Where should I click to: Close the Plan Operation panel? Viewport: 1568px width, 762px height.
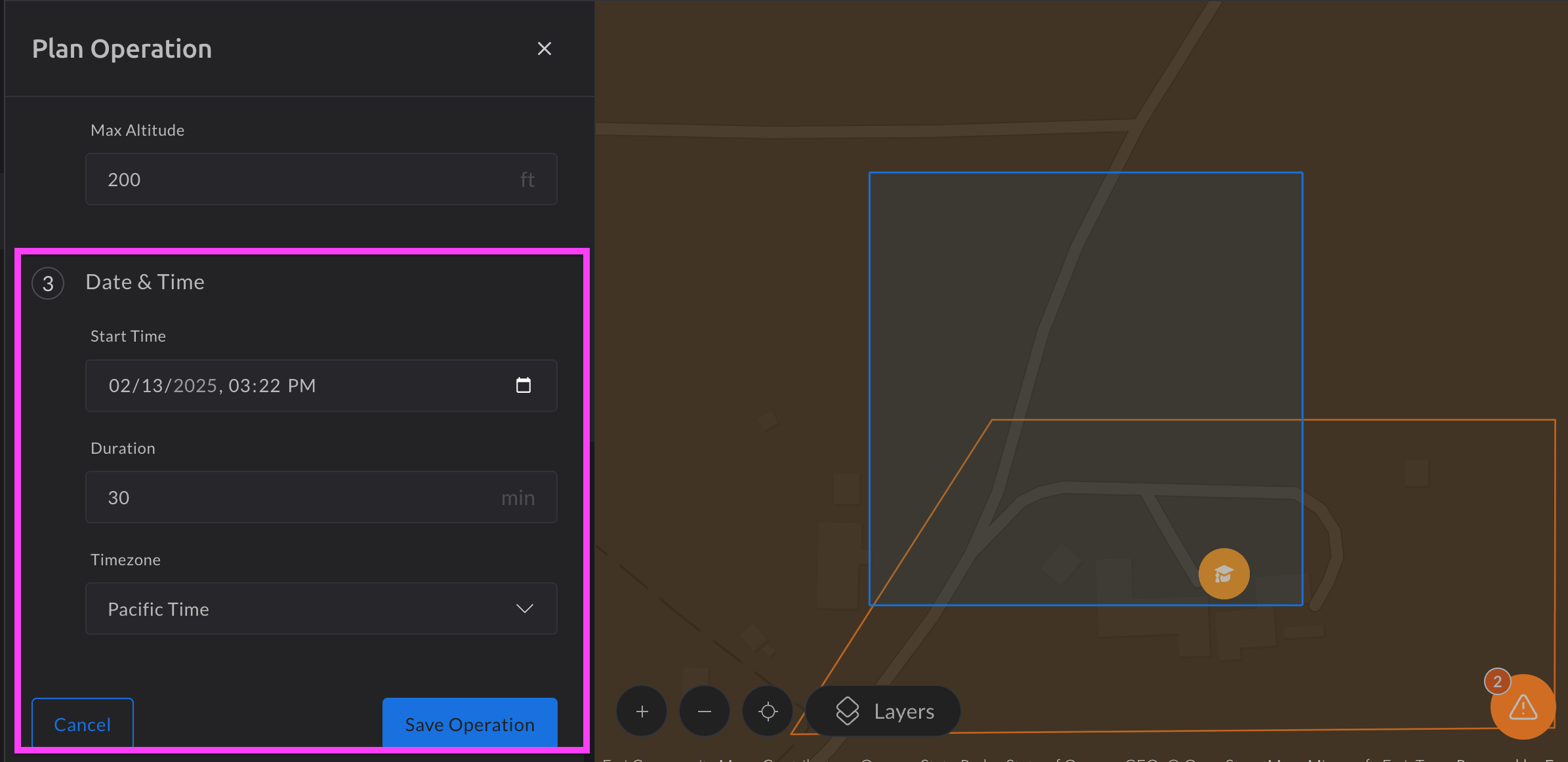tap(544, 49)
